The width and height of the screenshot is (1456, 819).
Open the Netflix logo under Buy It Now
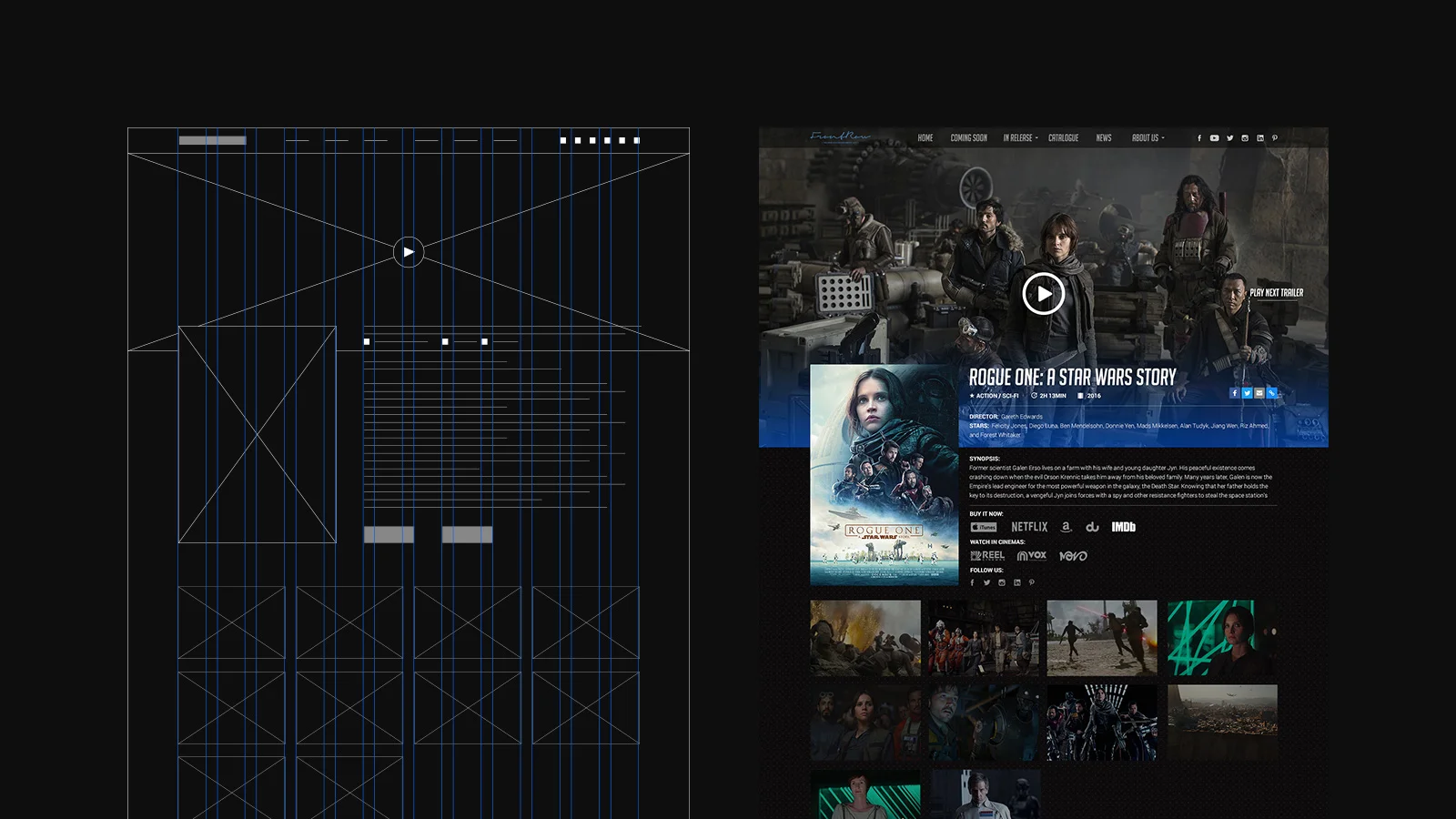[x=1029, y=527]
